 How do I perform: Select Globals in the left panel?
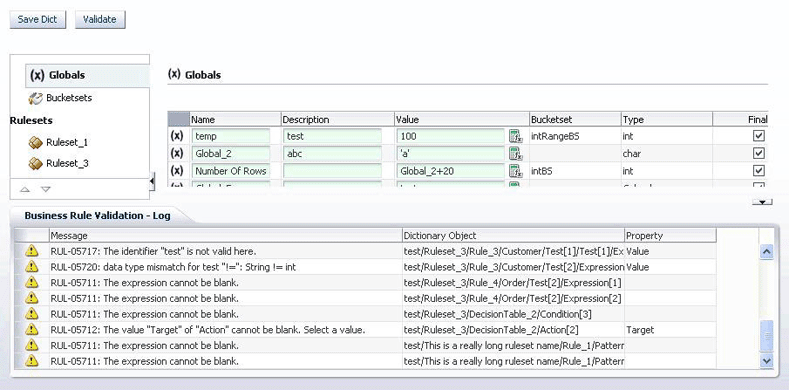[x=87, y=75]
